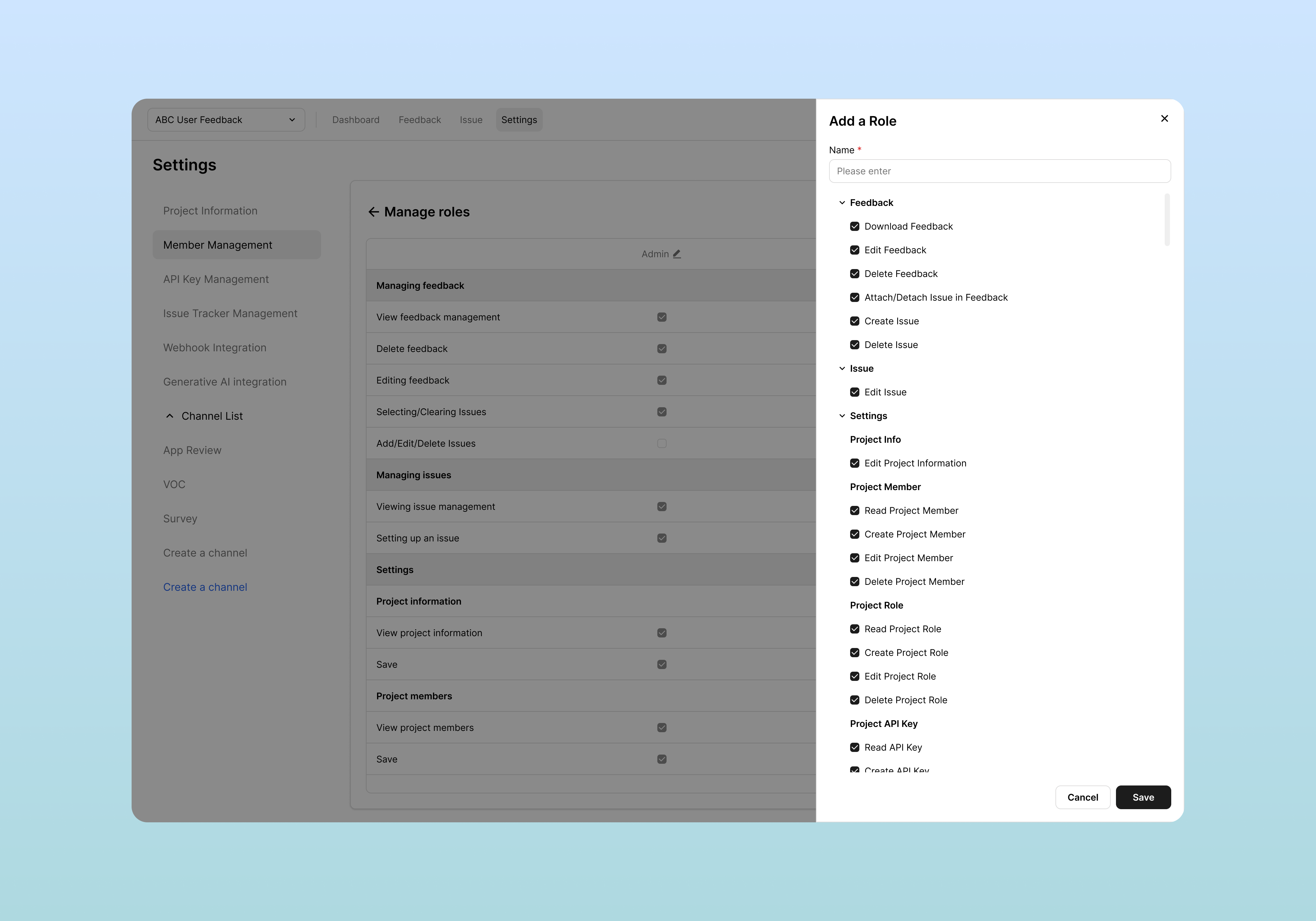
Task: Click the permissions list scrollbar
Action: 1167,221
